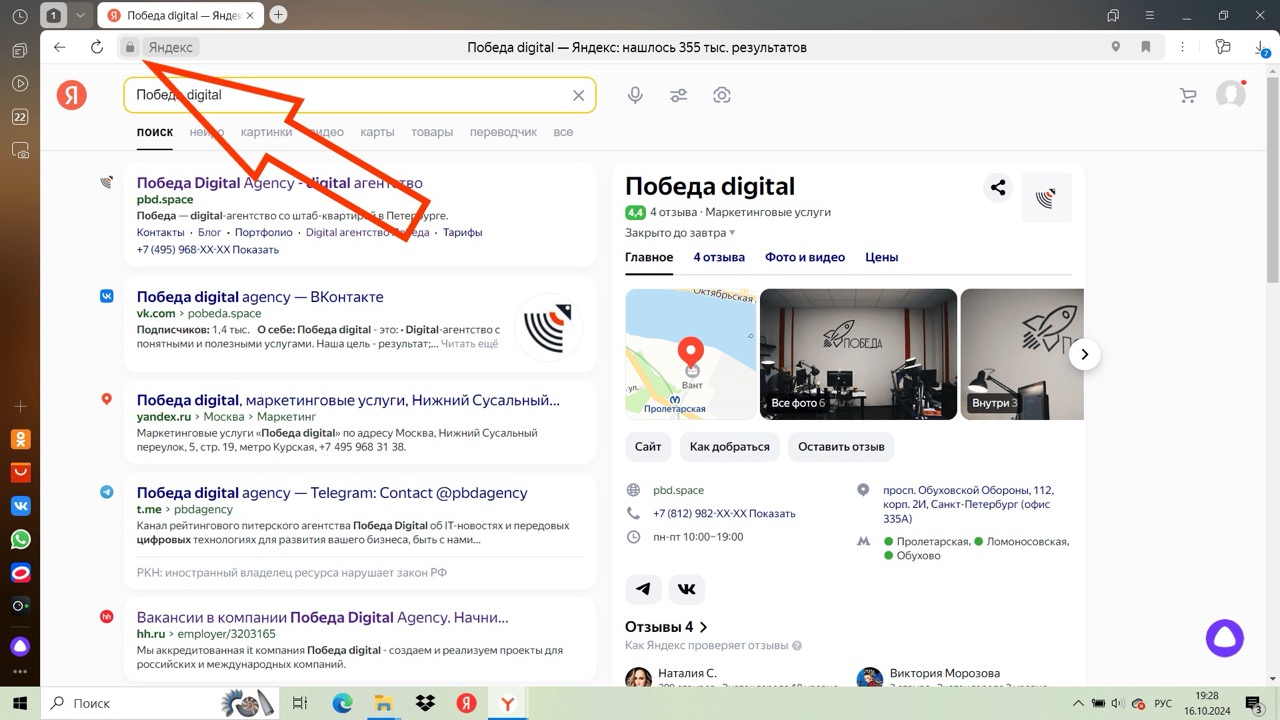Open the company VK icon button
Viewport: 1280px width, 720px height.
tap(687, 589)
